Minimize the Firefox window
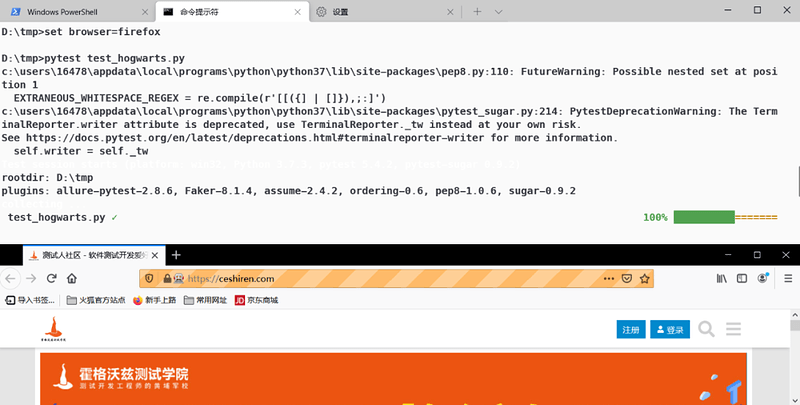 (x=728, y=255)
